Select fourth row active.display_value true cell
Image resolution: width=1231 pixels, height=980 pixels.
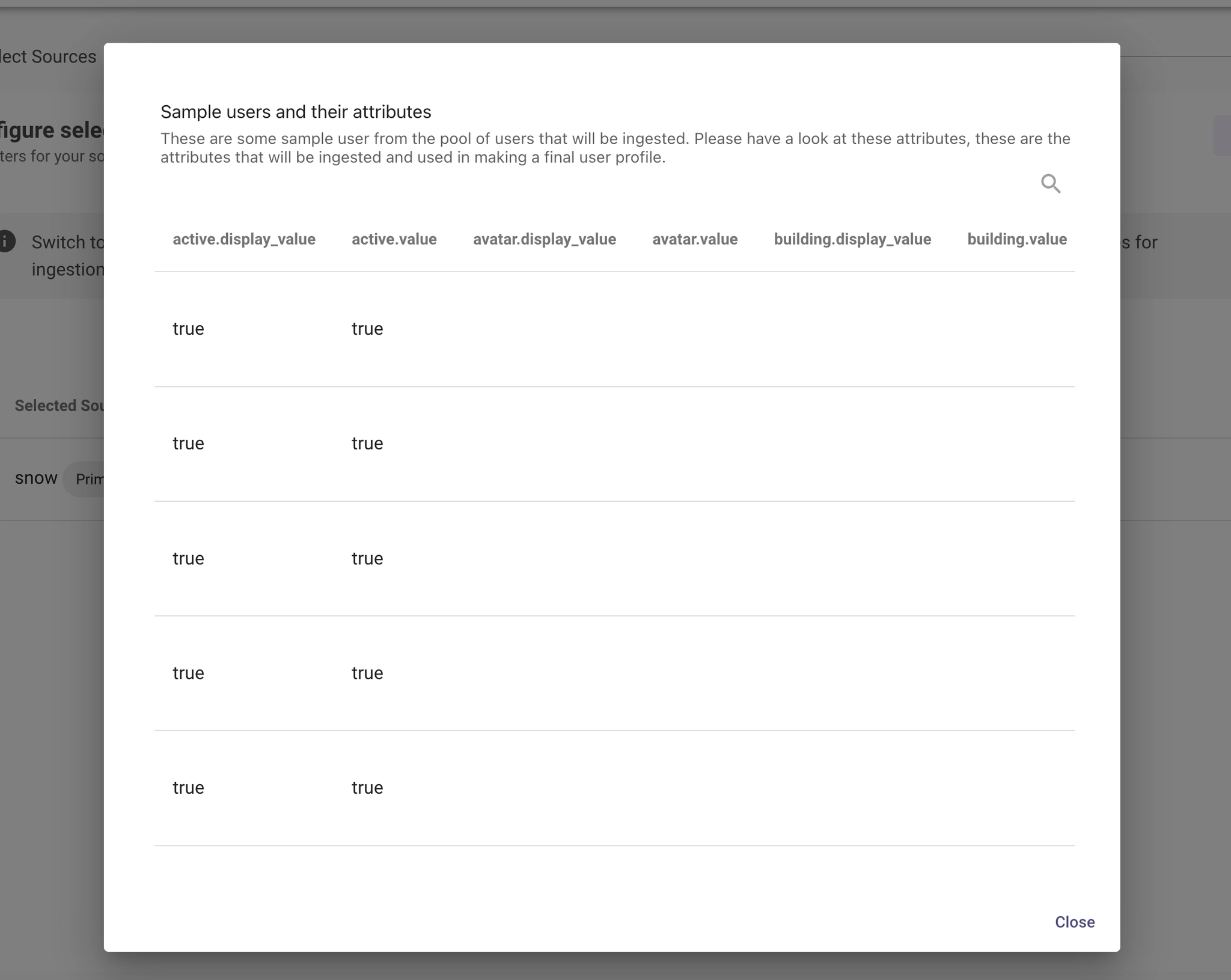[188, 673]
